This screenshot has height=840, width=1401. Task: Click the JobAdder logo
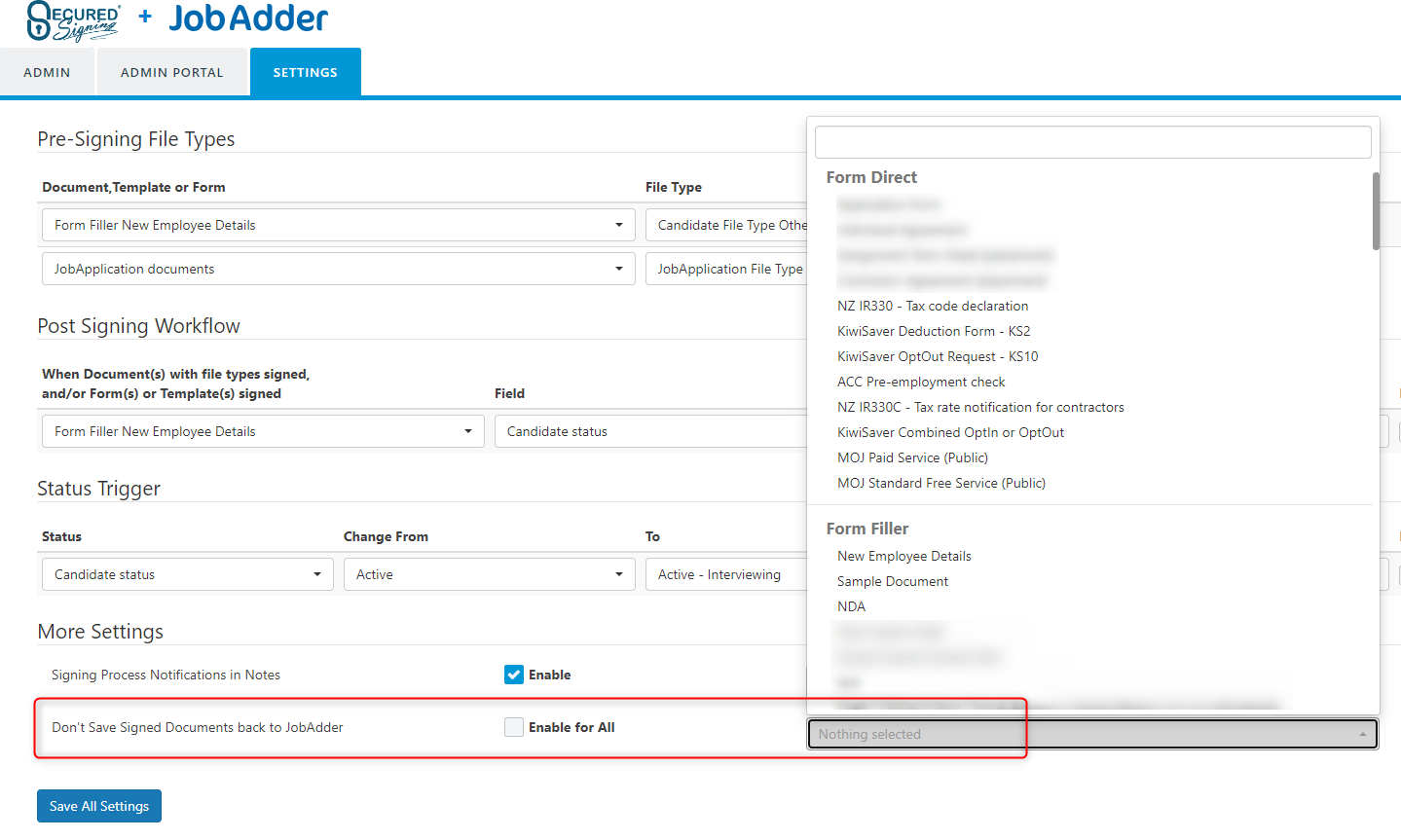click(248, 18)
